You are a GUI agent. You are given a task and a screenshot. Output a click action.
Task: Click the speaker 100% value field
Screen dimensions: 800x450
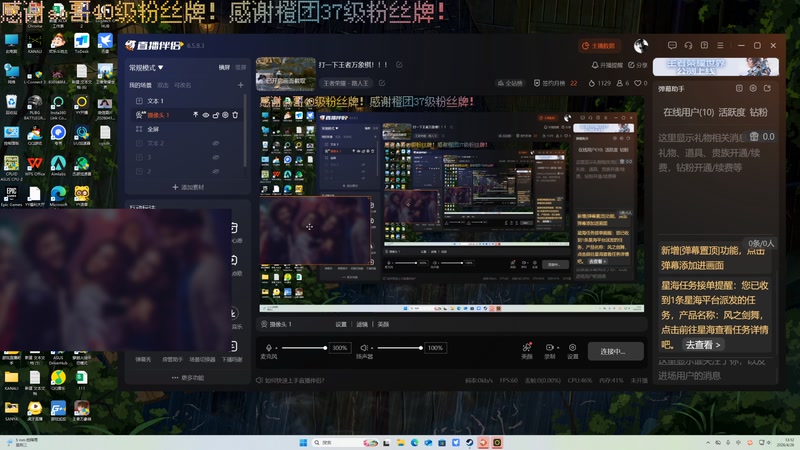click(x=435, y=348)
